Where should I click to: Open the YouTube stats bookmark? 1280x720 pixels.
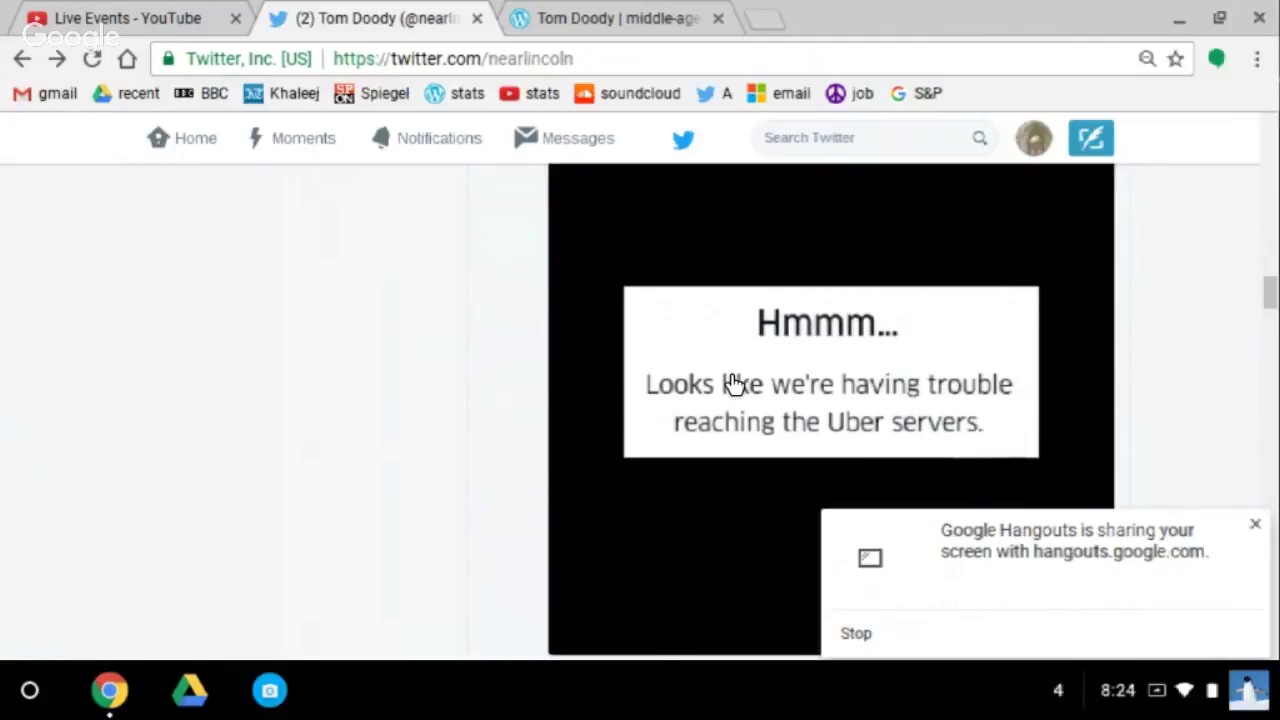click(529, 93)
